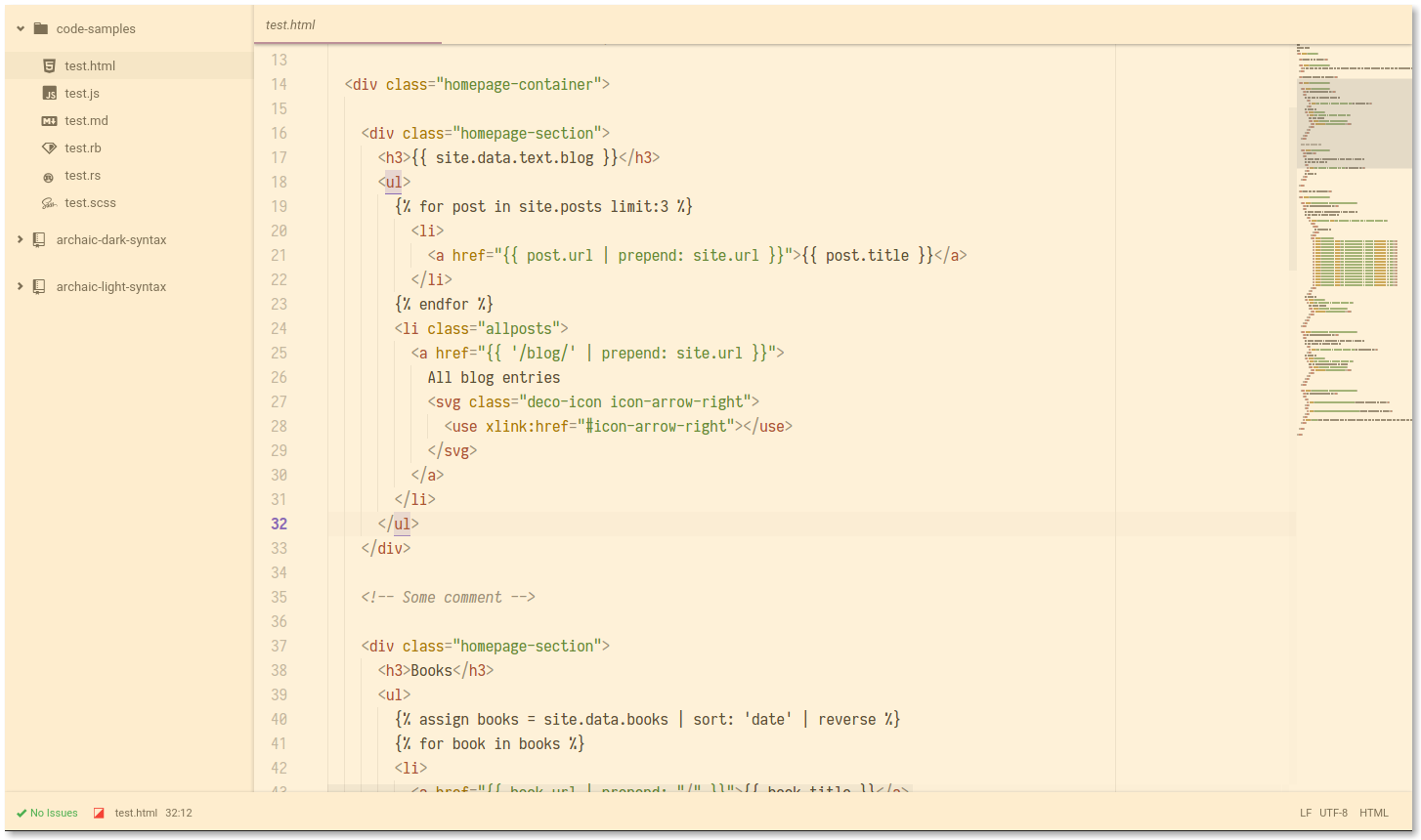Open test.rs in the tree
The image size is (1421, 840).
click(82, 175)
